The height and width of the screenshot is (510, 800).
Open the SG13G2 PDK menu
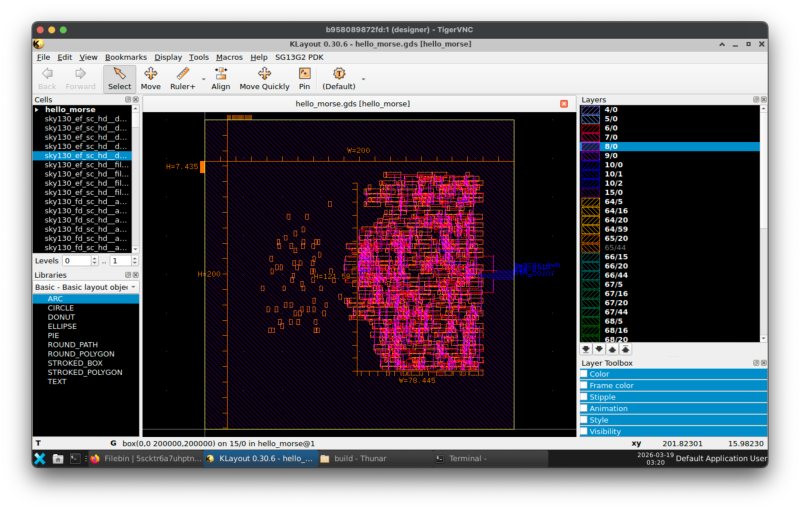(299, 57)
